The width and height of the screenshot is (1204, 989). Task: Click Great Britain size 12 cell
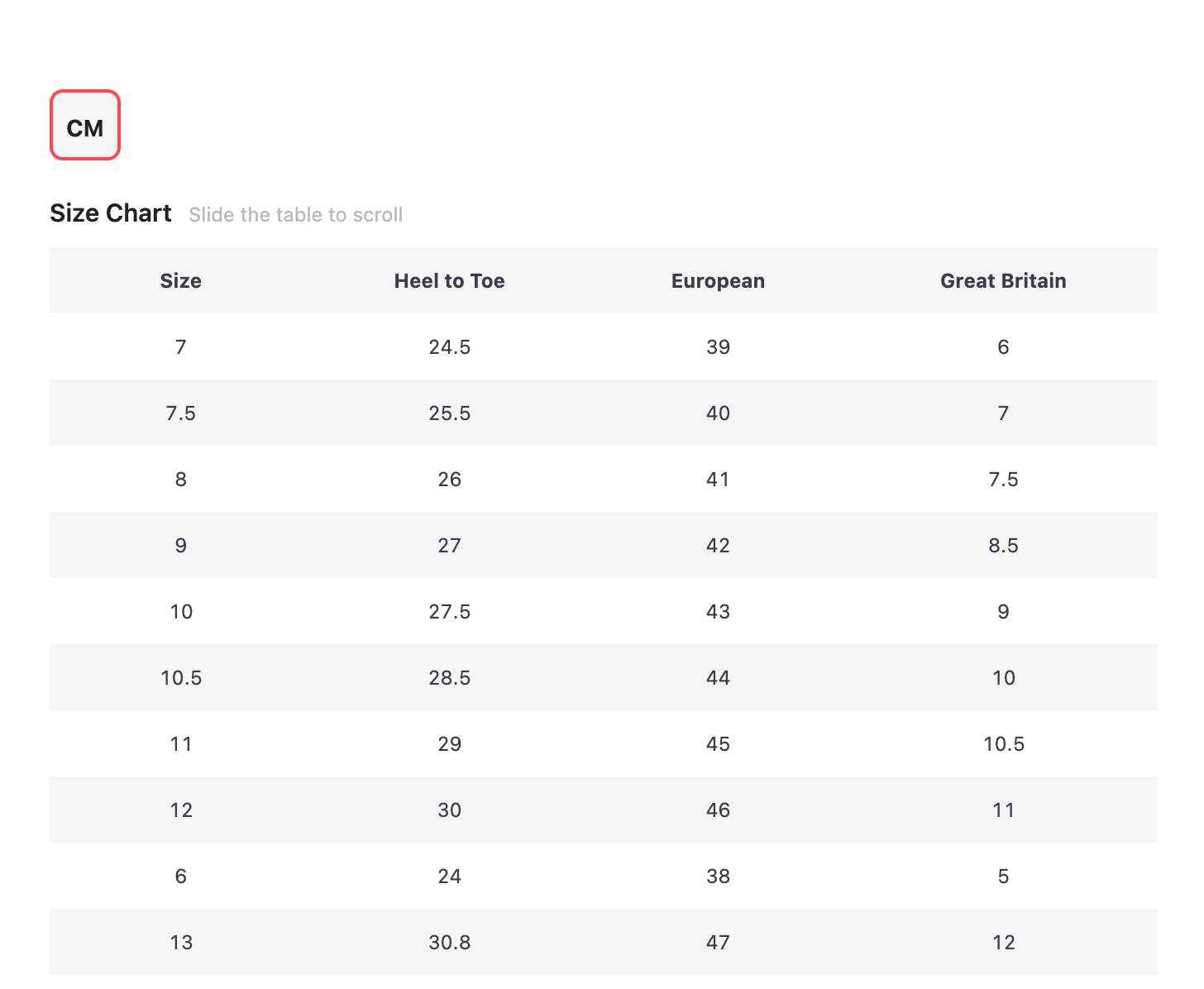pyautogui.click(x=1003, y=943)
